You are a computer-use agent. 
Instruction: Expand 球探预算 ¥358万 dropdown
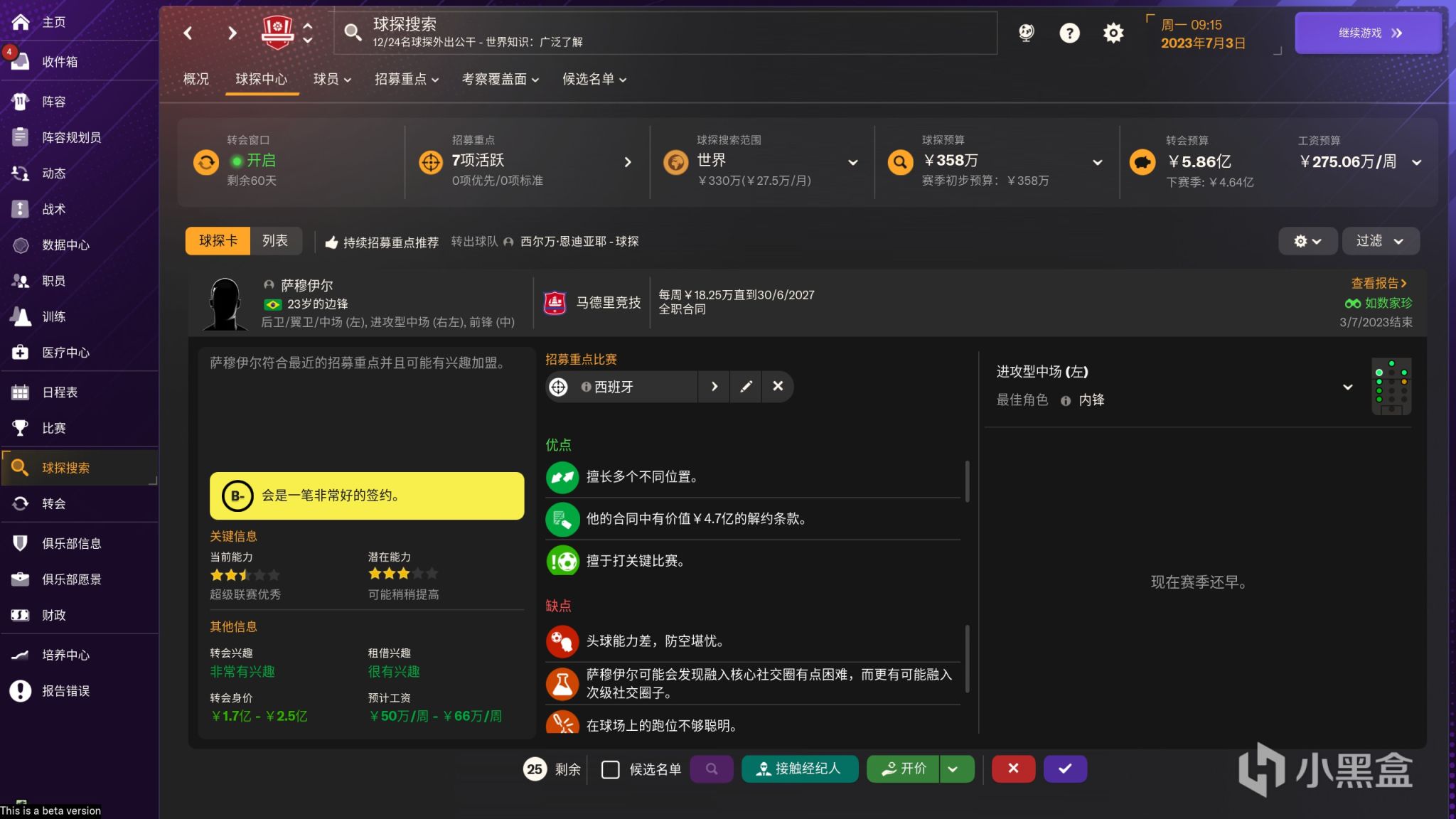click(1097, 163)
